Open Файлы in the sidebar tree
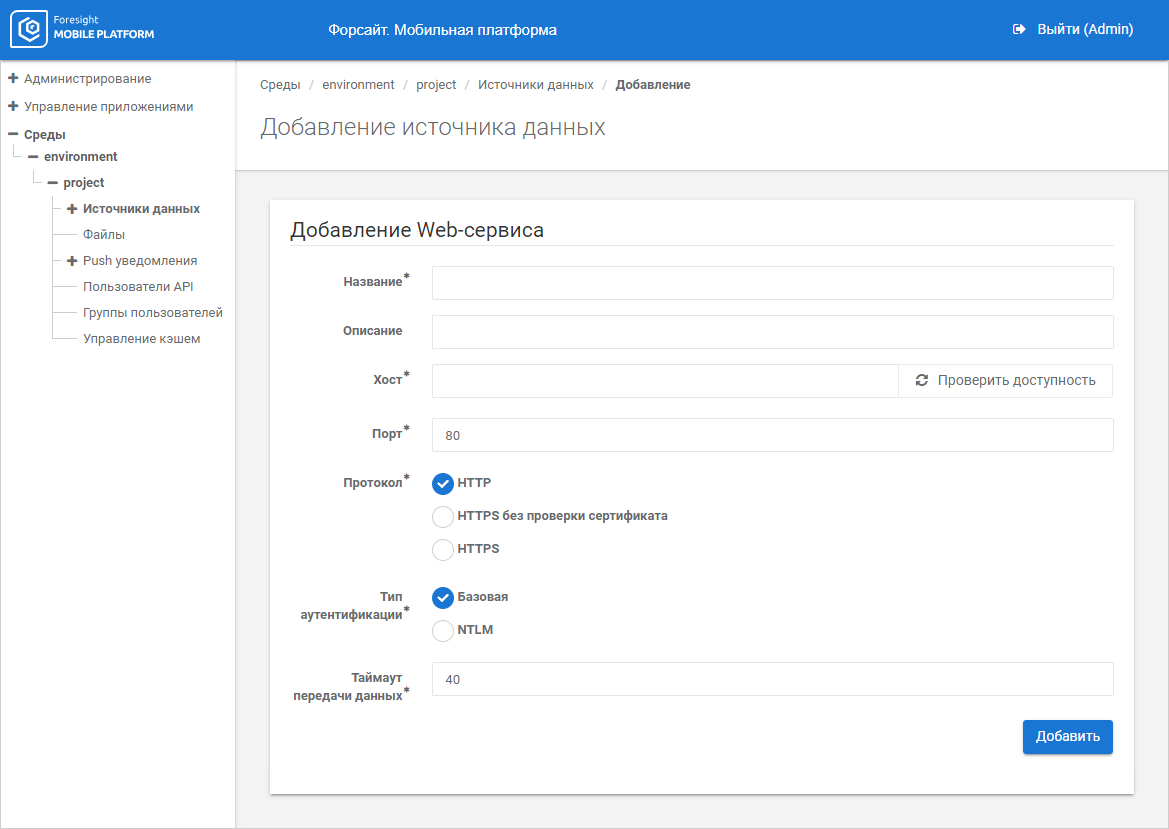This screenshot has width=1169, height=829. tap(104, 235)
